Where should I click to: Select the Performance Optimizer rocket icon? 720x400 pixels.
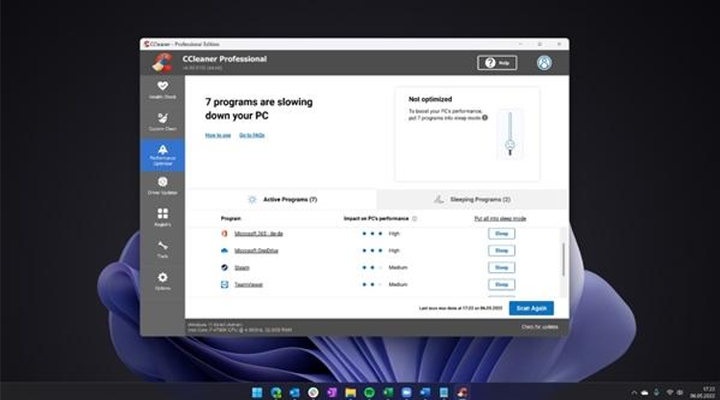click(x=163, y=149)
